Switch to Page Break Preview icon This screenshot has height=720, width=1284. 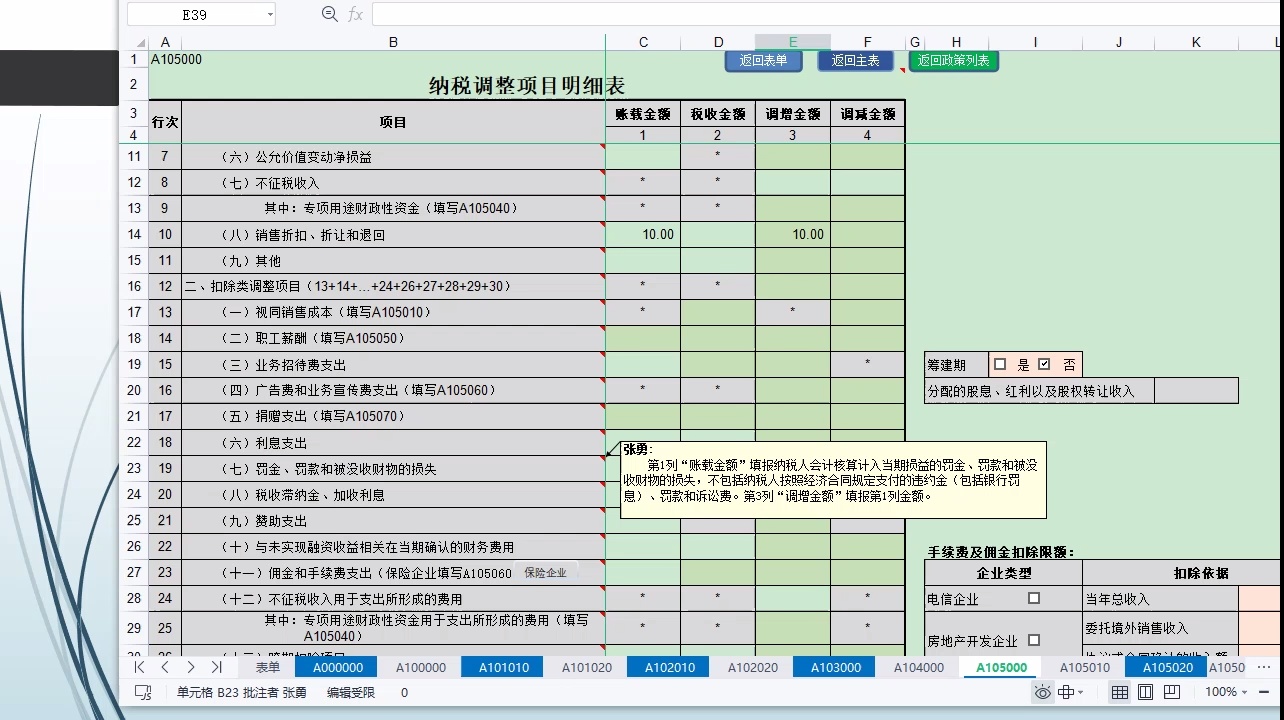click(x=1172, y=692)
